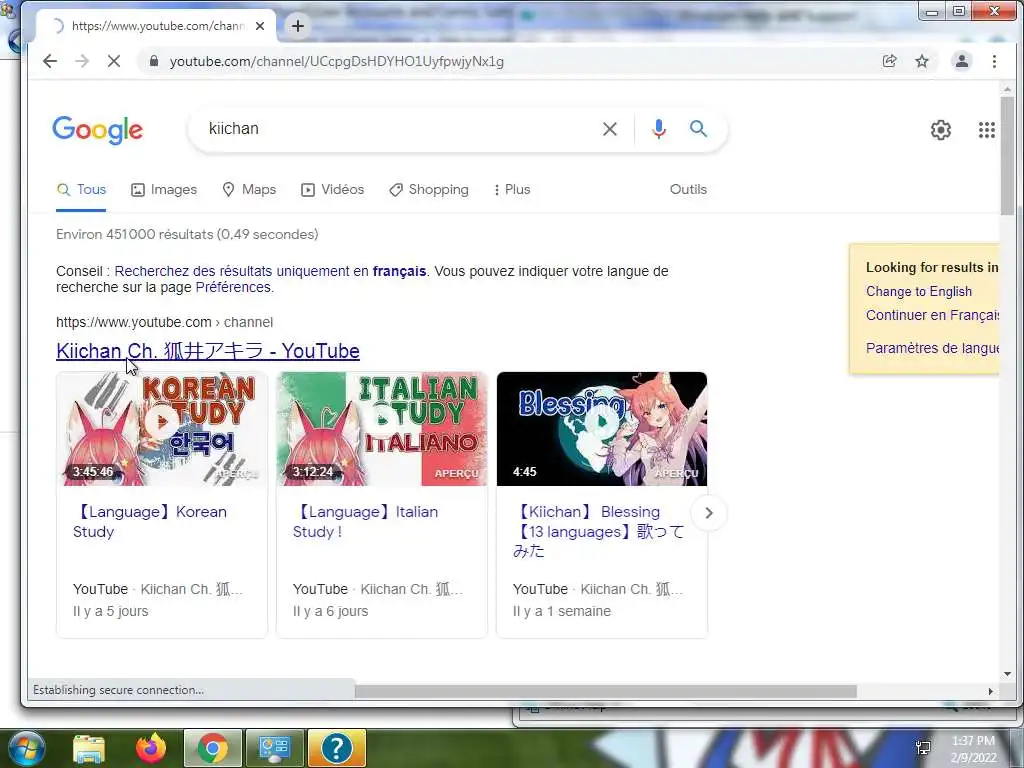
Task: Open a new tab with the plus button
Action: coord(298,26)
